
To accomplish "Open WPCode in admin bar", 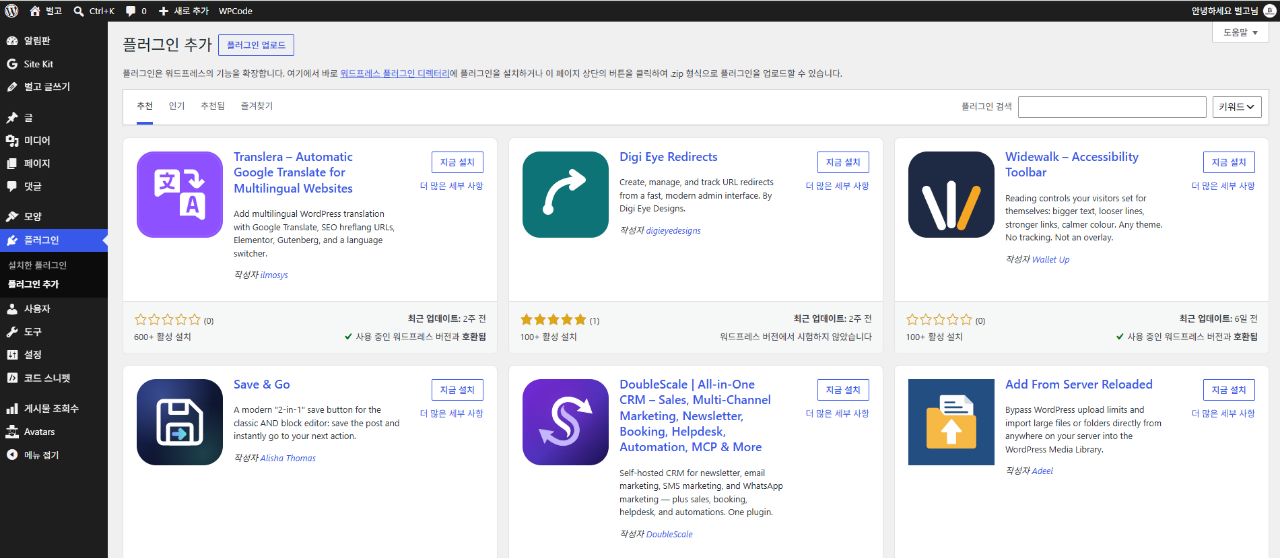I will [235, 10].
